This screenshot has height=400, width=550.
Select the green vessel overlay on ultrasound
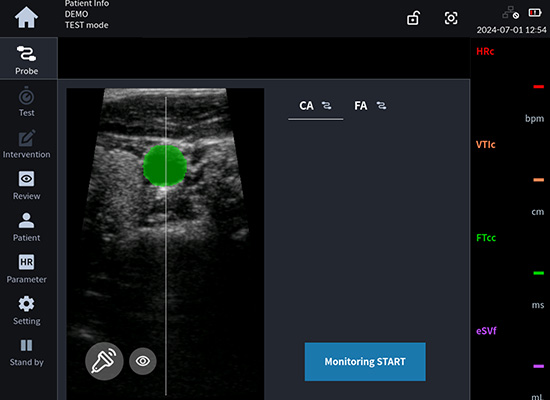tap(165, 165)
